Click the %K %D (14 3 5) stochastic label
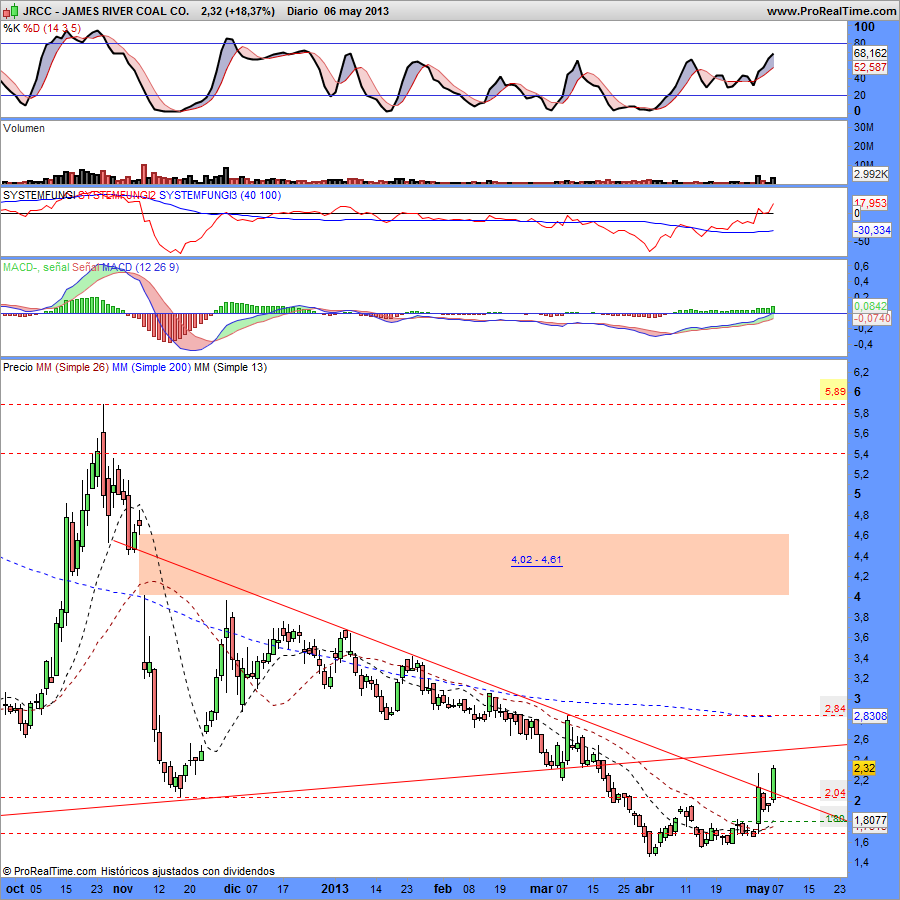The image size is (900, 900). (x=42, y=28)
